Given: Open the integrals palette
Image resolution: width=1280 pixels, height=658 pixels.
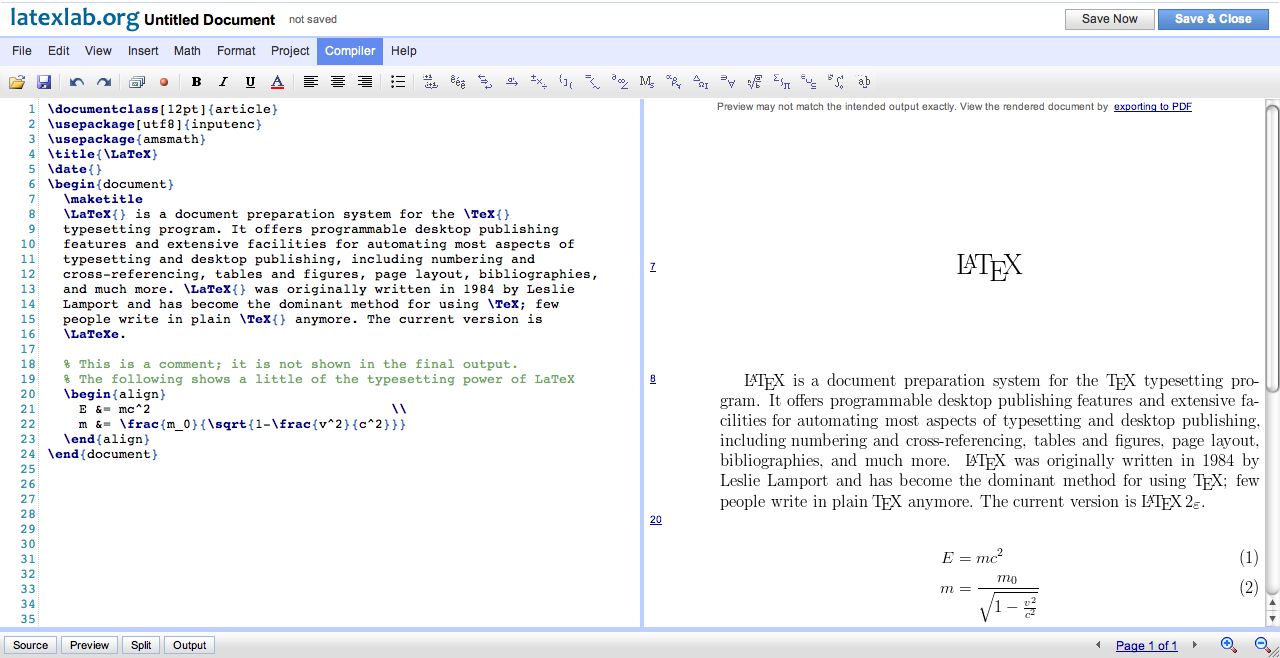Looking at the screenshot, I should click(836, 82).
